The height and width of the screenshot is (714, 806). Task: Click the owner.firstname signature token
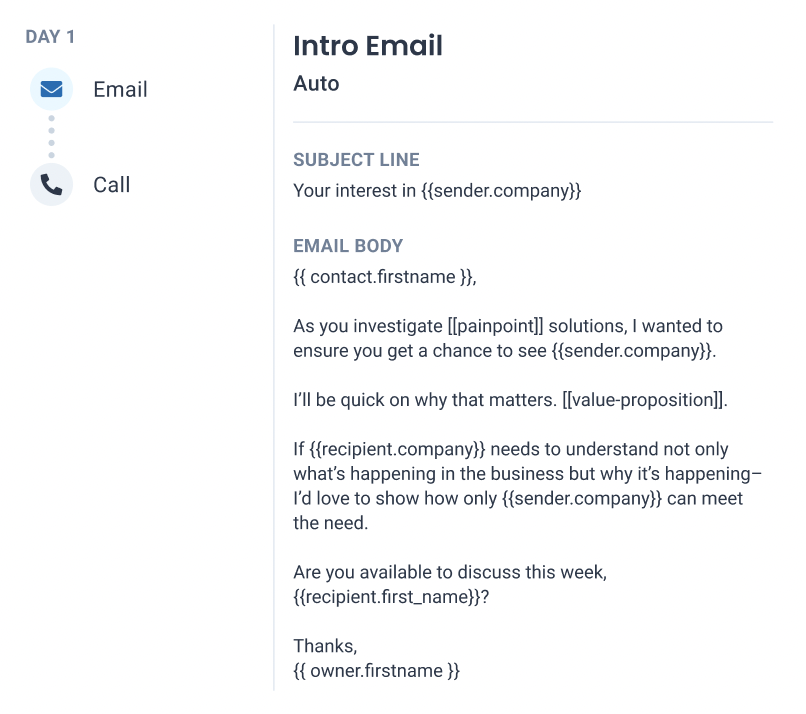pyautogui.click(x=376, y=671)
